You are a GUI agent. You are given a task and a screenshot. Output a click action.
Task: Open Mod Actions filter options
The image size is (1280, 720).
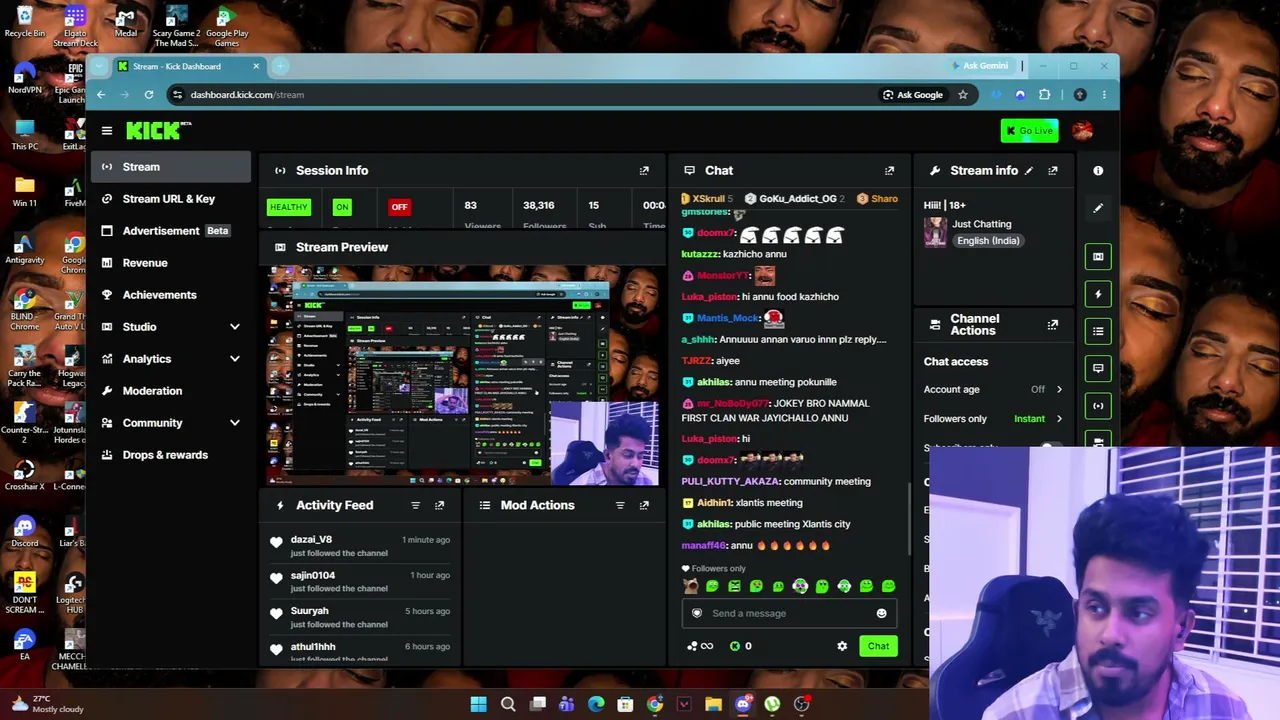point(620,506)
